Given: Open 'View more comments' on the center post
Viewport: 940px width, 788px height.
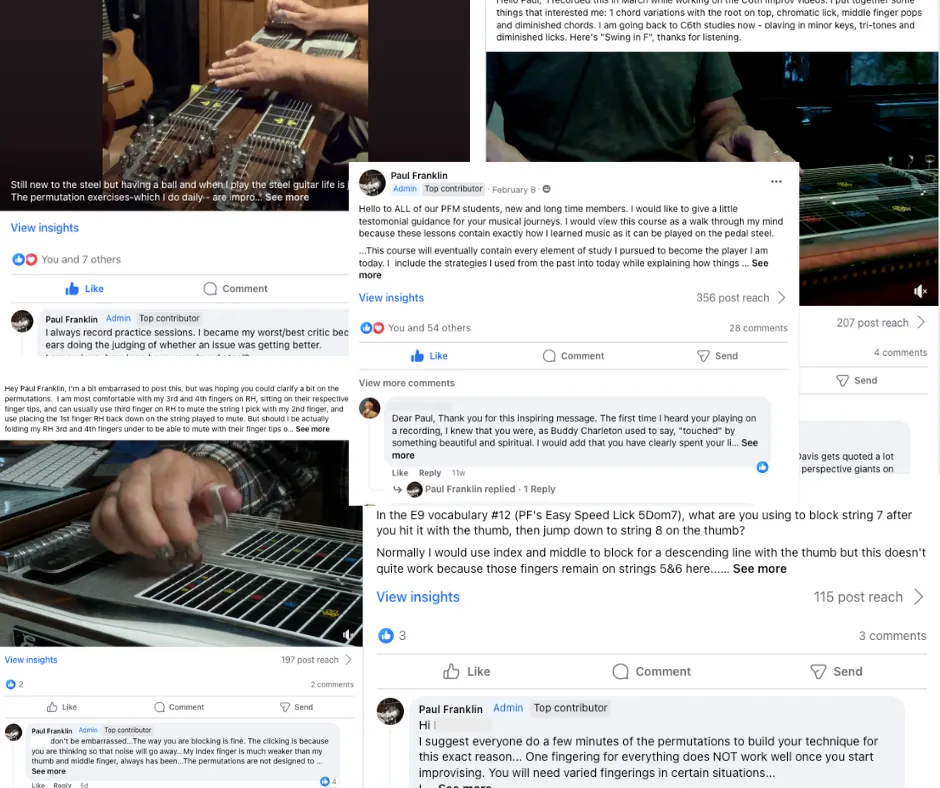Looking at the screenshot, I should [406, 383].
